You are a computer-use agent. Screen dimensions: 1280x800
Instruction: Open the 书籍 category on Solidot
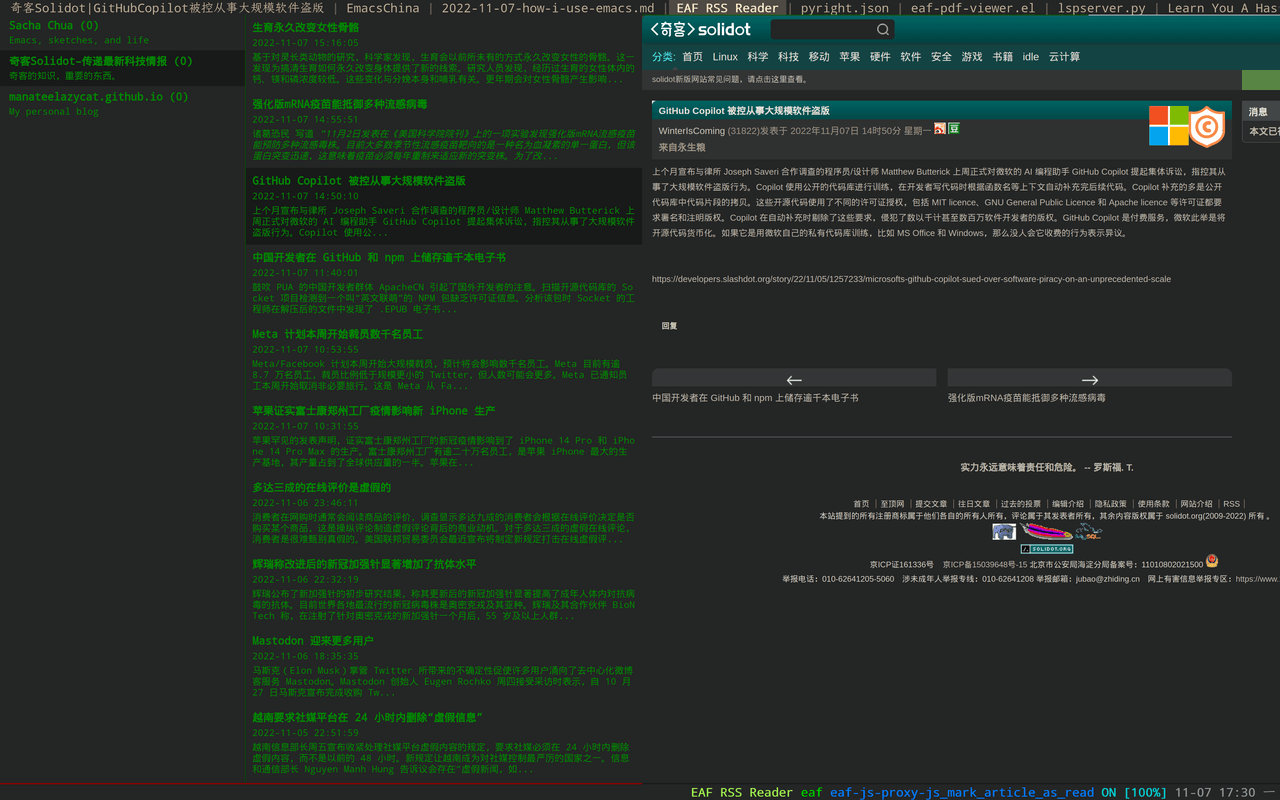[1002, 57]
